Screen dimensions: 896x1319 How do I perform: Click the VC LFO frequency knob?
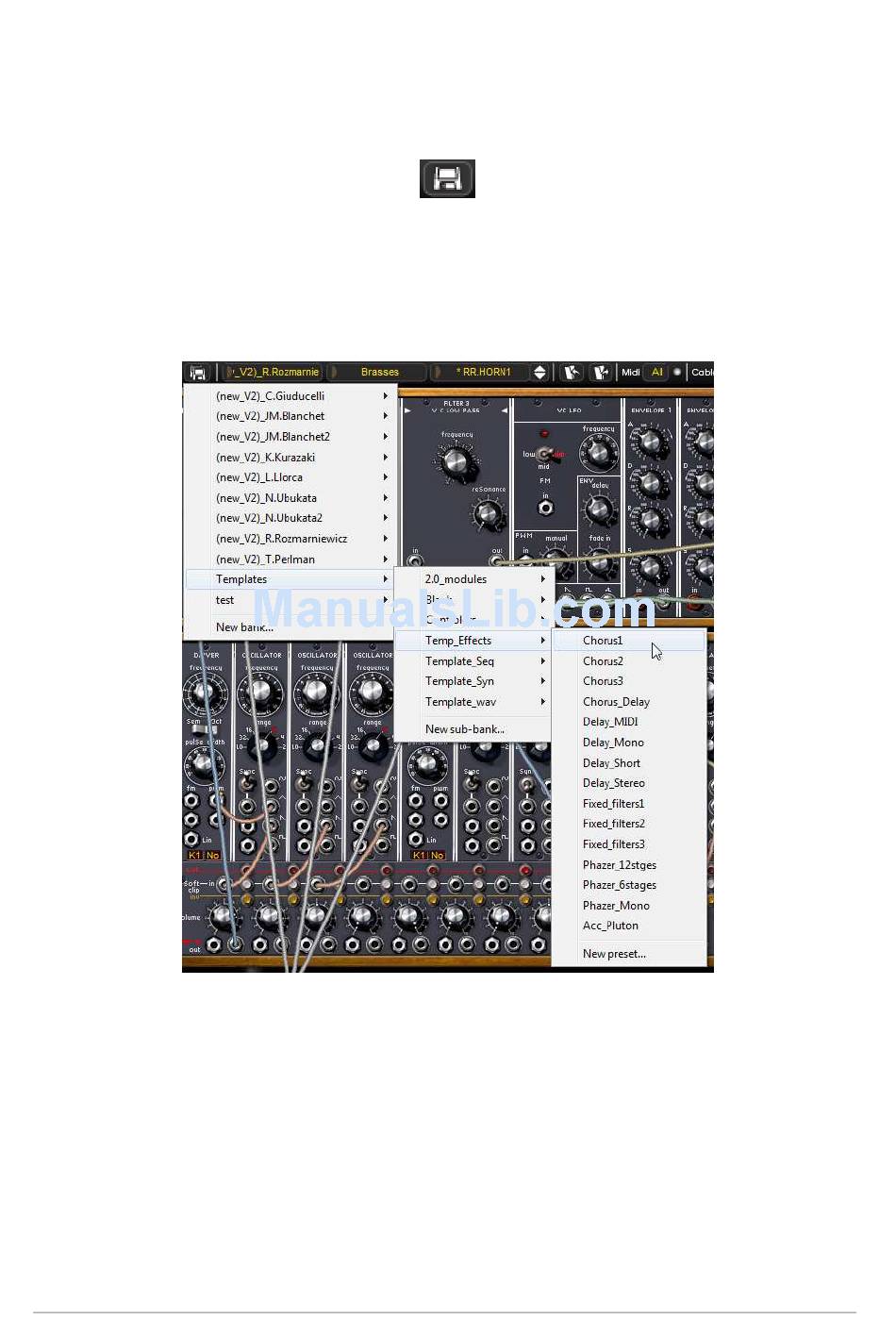tap(599, 453)
